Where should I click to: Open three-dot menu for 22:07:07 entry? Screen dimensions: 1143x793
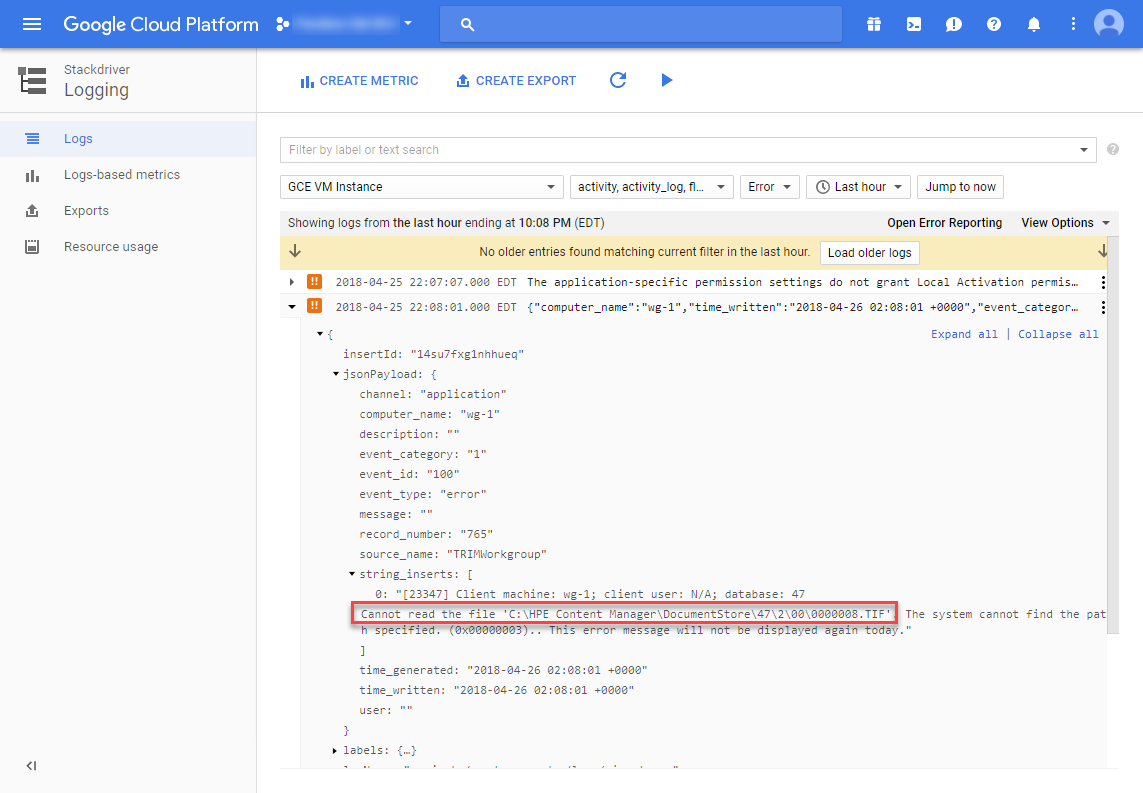pyautogui.click(x=1103, y=282)
